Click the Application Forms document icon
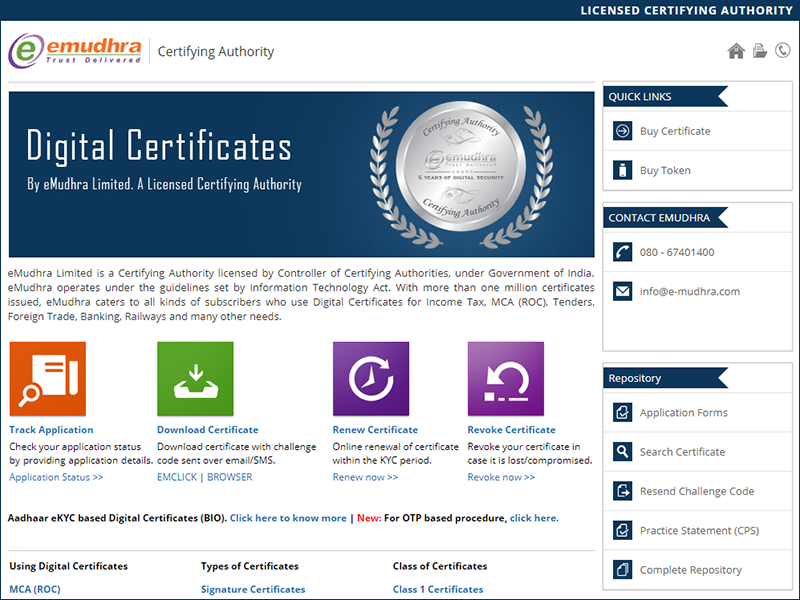 622,412
